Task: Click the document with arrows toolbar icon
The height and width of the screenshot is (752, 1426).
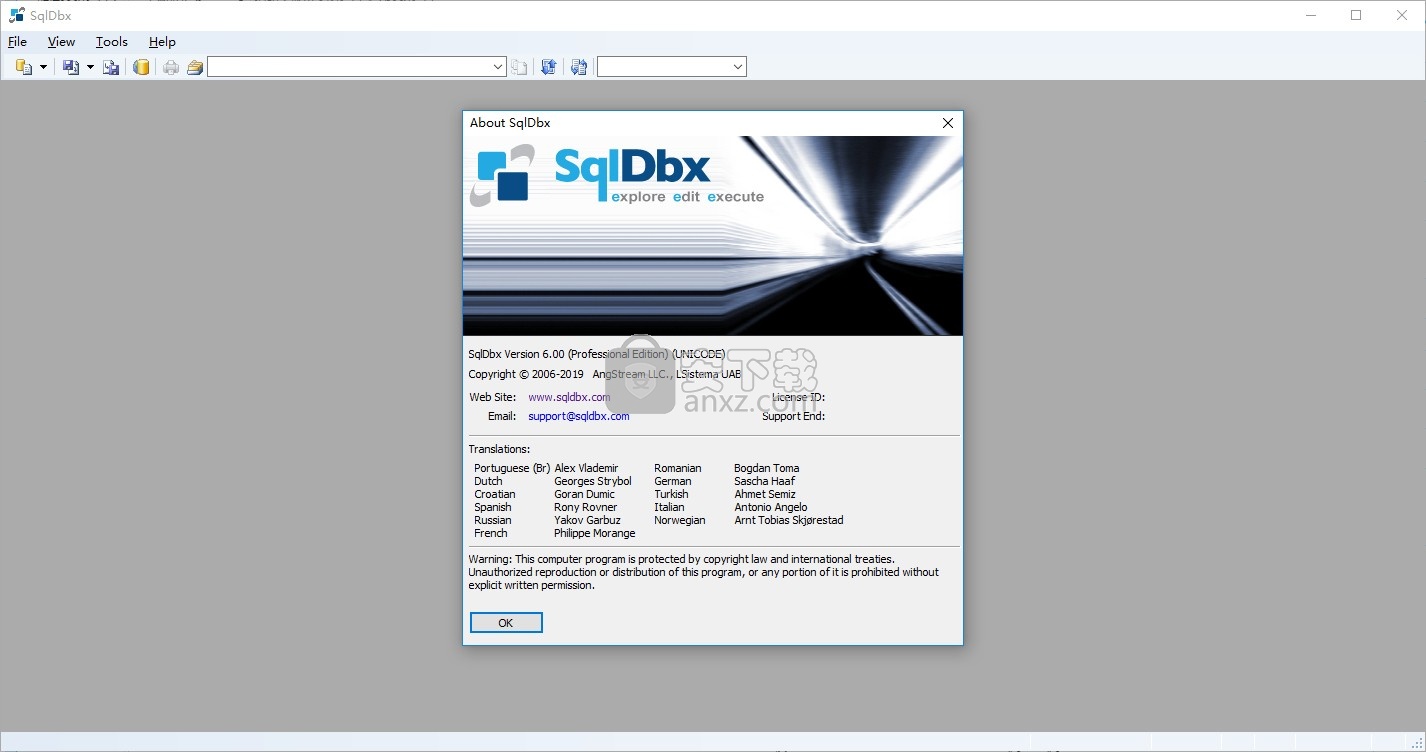Action: (x=579, y=67)
